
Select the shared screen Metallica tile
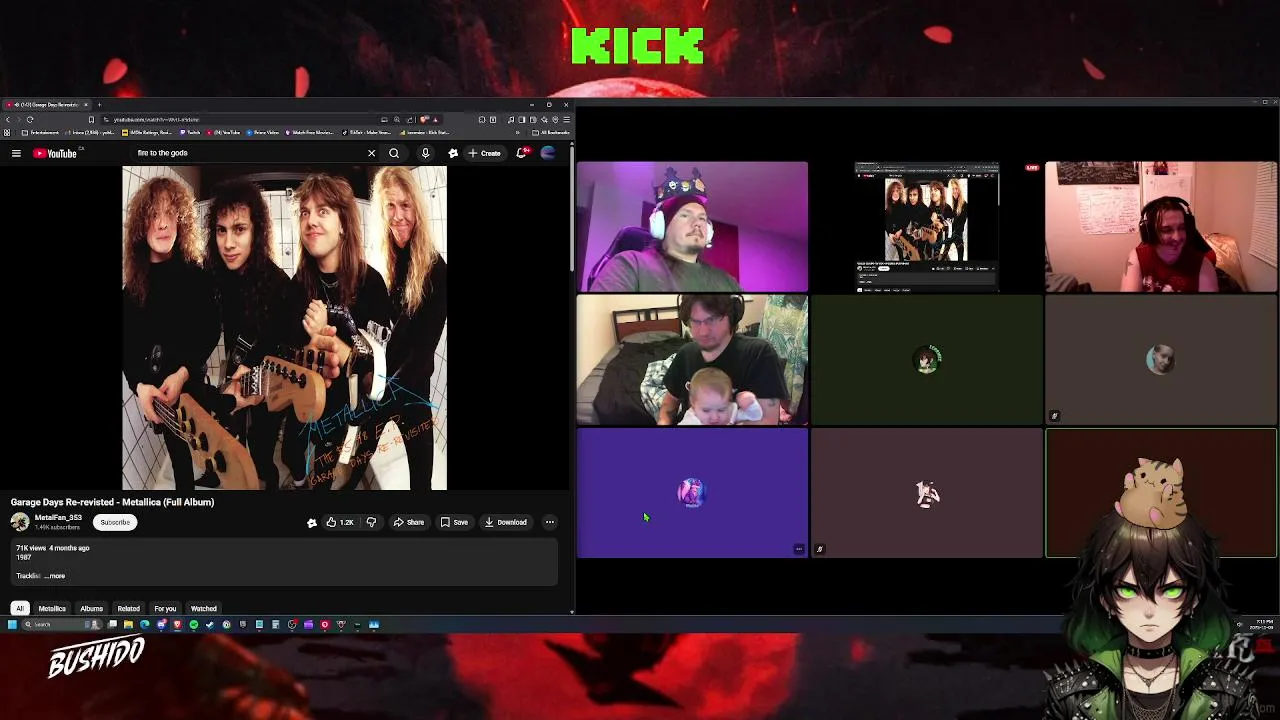click(x=926, y=226)
